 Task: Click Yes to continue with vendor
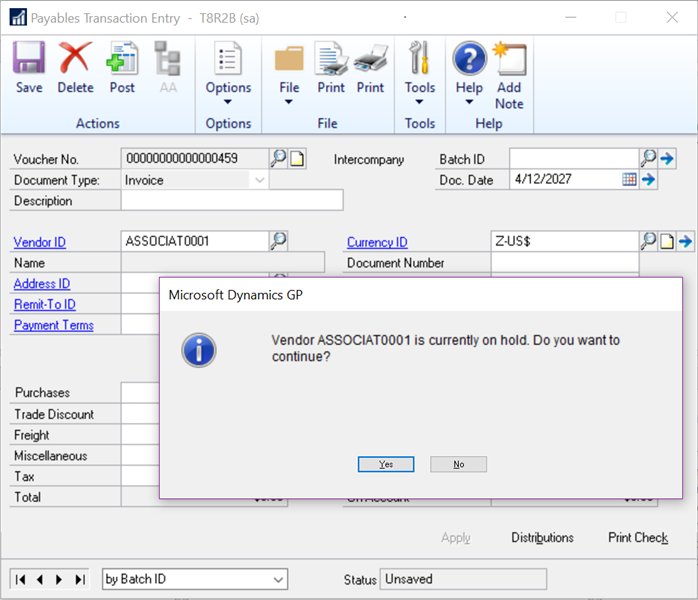click(x=386, y=464)
